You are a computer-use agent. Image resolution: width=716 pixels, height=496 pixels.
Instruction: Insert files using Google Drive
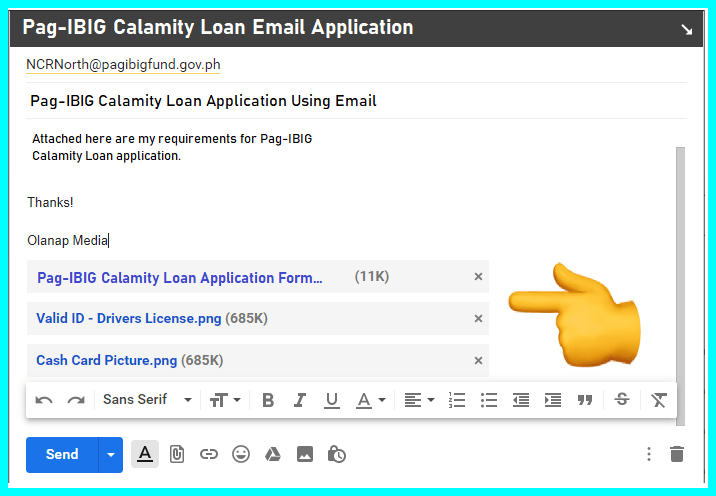(273, 454)
